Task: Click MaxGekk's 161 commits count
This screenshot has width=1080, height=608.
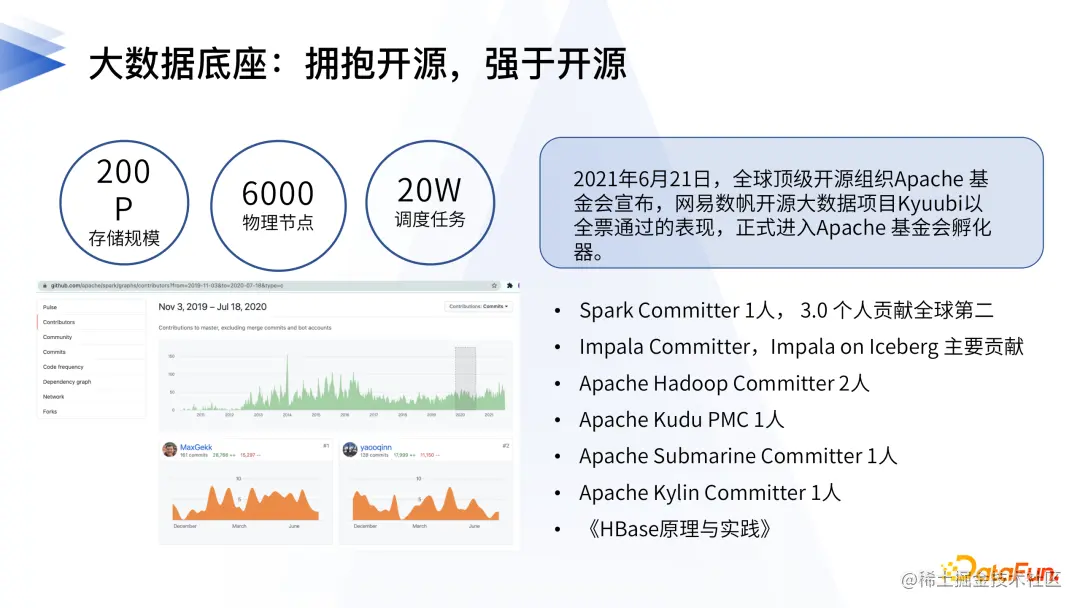Action: click(194, 455)
